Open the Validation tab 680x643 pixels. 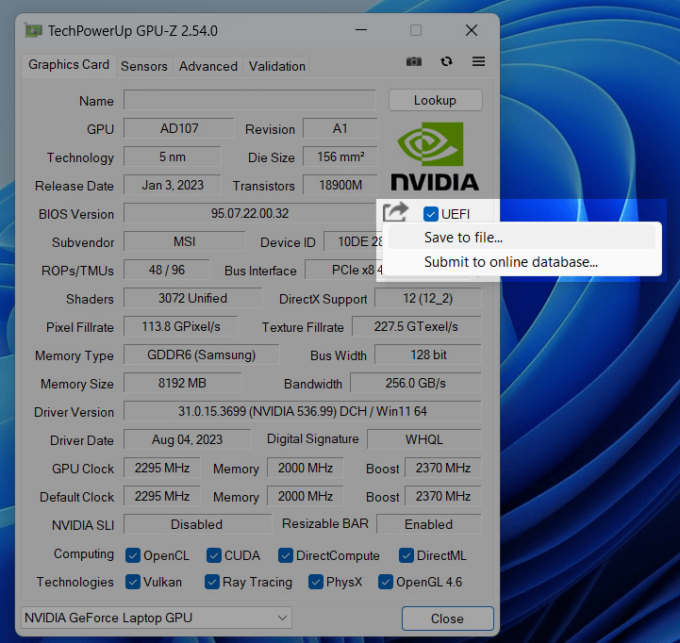(x=277, y=66)
